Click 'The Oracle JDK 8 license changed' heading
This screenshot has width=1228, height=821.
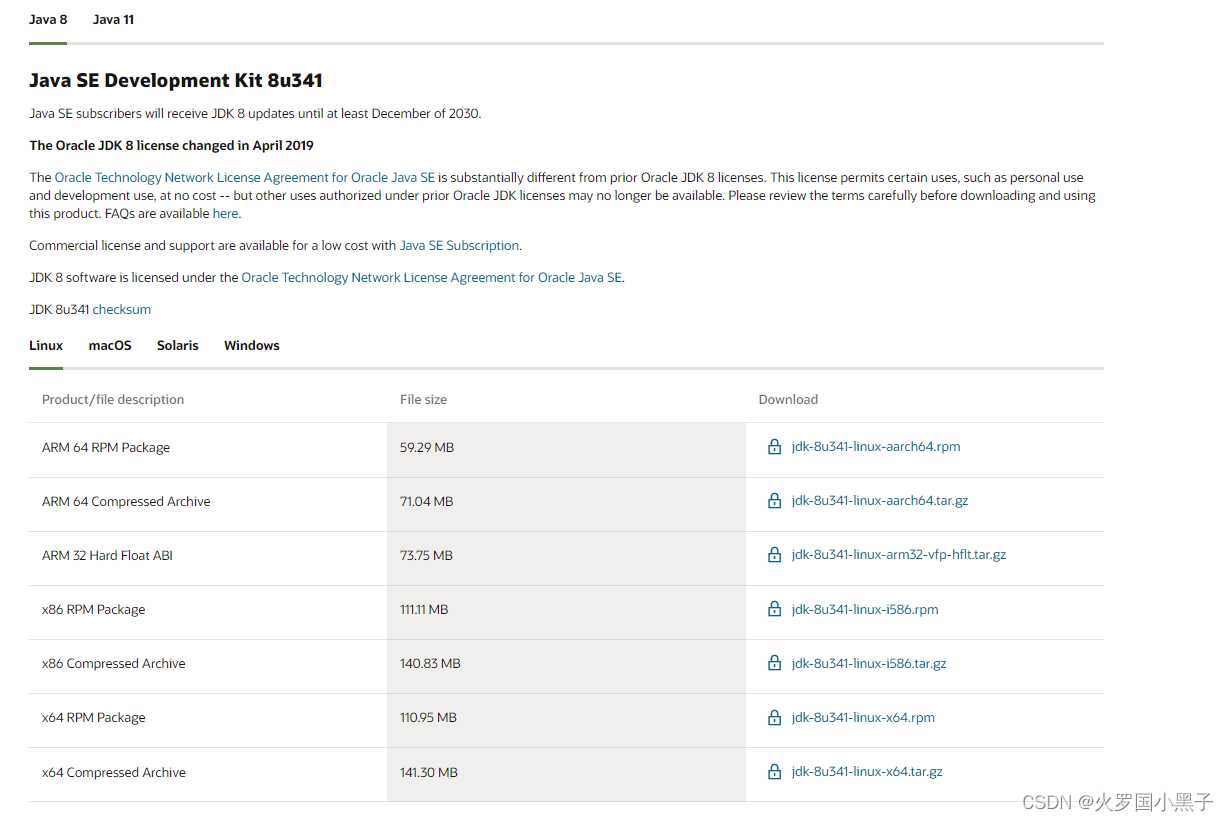pos(171,146)
